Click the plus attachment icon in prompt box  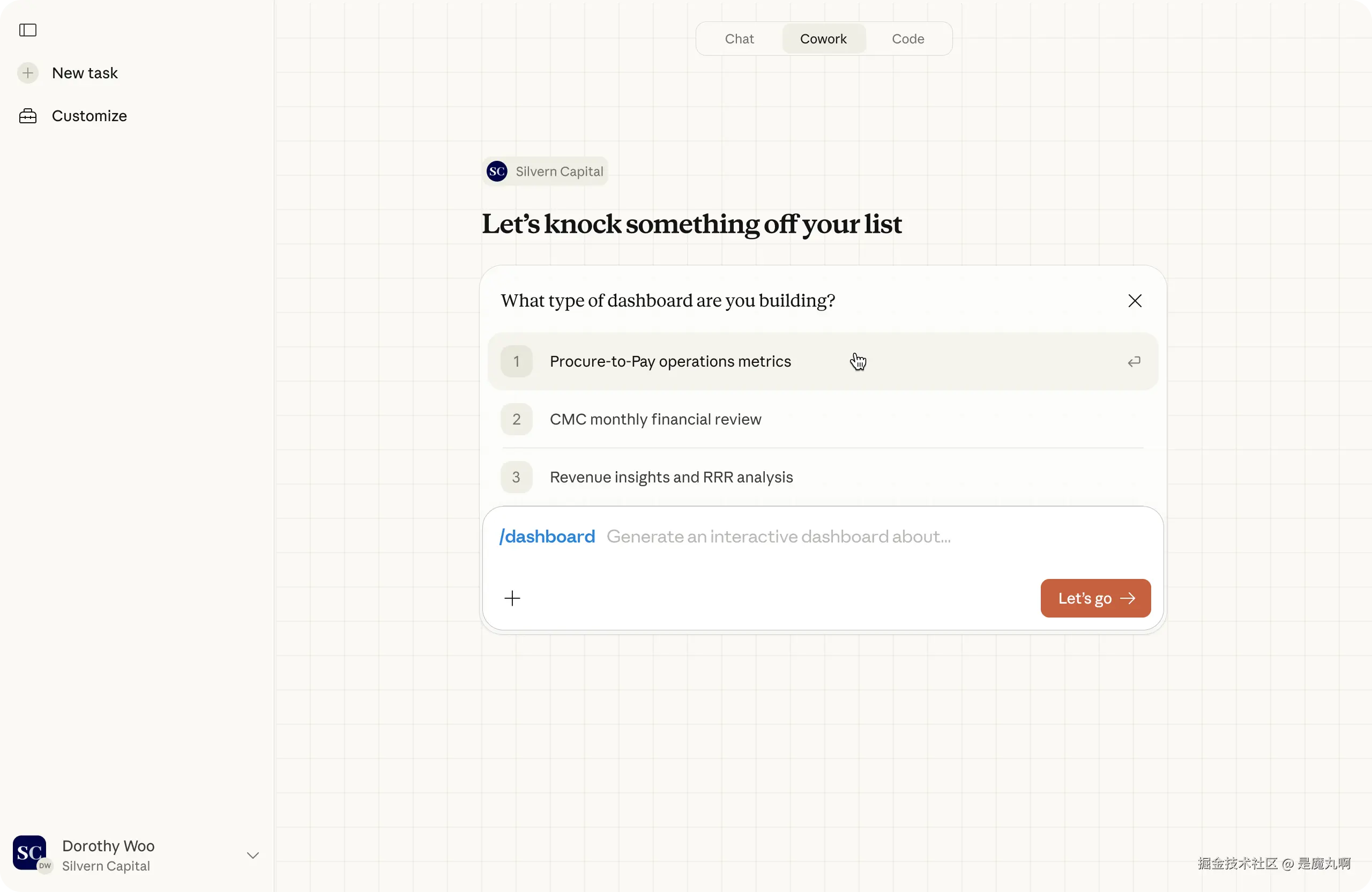point(512,598)
